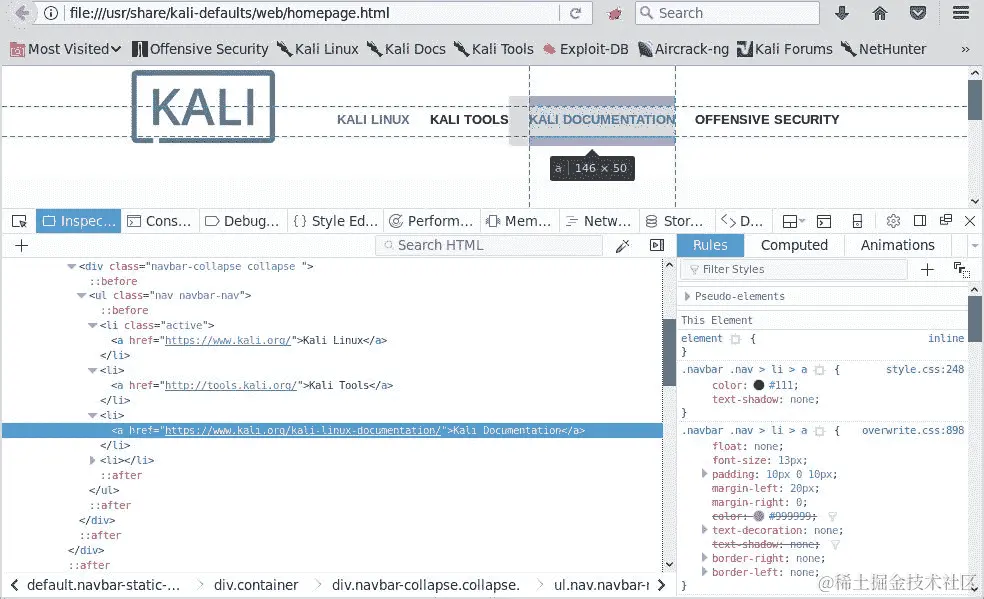
Task: Open the sidebar tabs overflow dropdown
Action: pos(975,245)
